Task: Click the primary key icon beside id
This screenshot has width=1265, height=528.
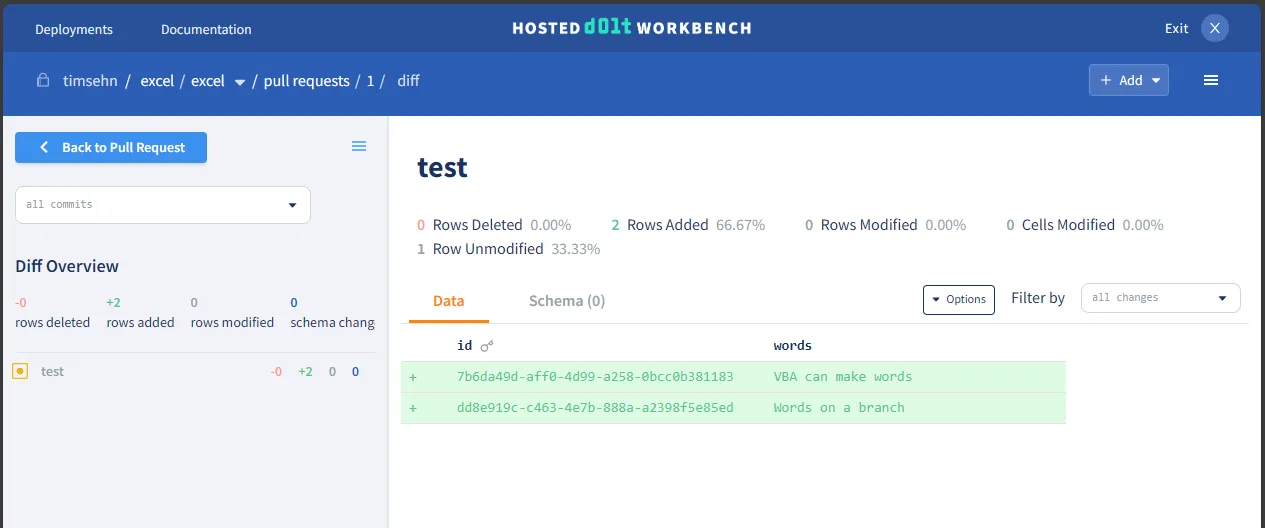Action: click(x=487, y=346)
